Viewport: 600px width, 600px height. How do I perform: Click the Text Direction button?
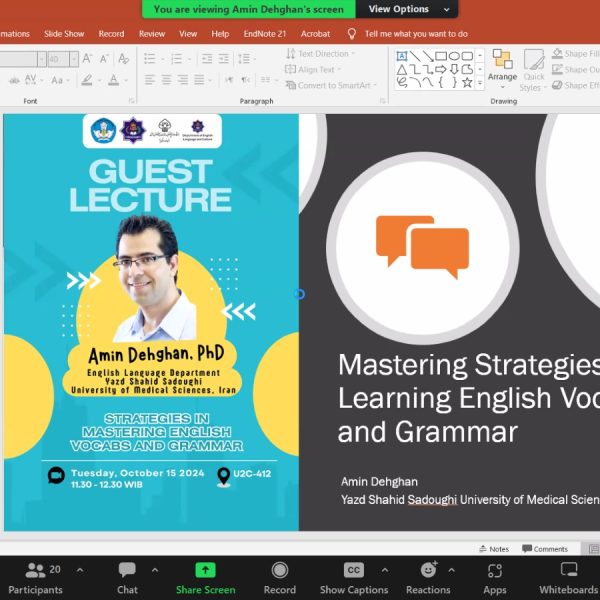tap(318, 54)
